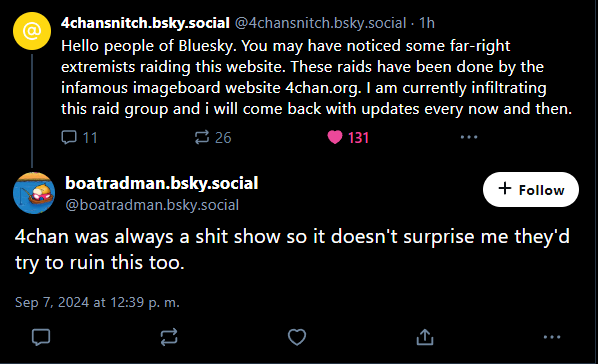Viewport: 598px width, 364px height.
Task: Click the @boatradman.bsky.social handle
Action: point(152,205)
